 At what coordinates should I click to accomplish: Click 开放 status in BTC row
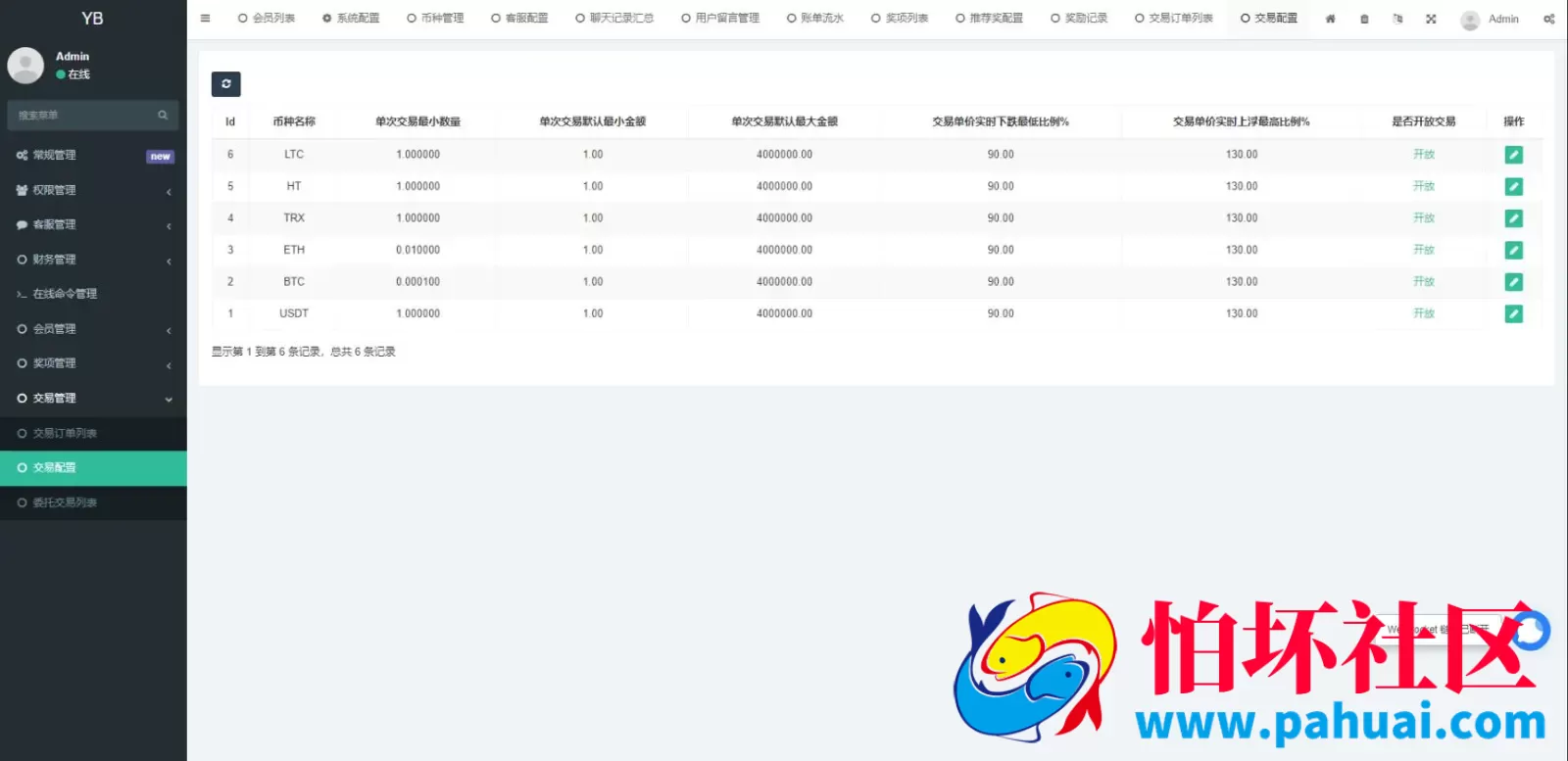click(1424, 282)
